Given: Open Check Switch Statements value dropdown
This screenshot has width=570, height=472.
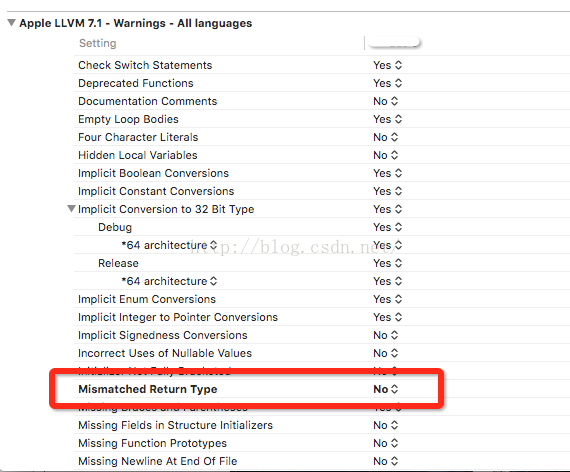Looking at the screenshot, I should tap(388, 65).
